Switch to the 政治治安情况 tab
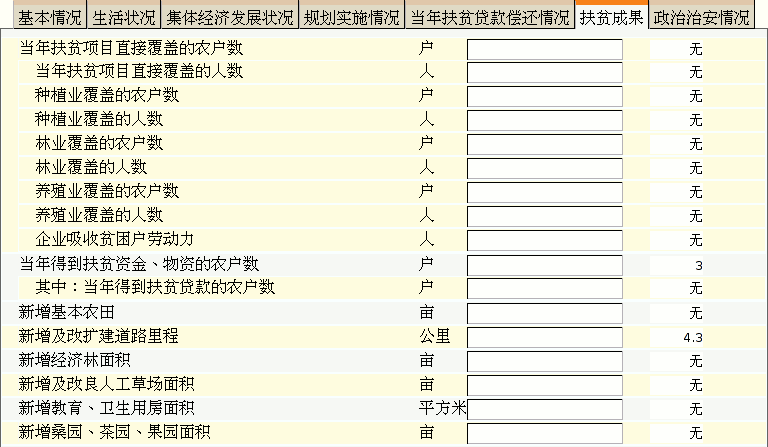This screenshot has width=768, height=447. pyautogui.click(x=701, y=18)
